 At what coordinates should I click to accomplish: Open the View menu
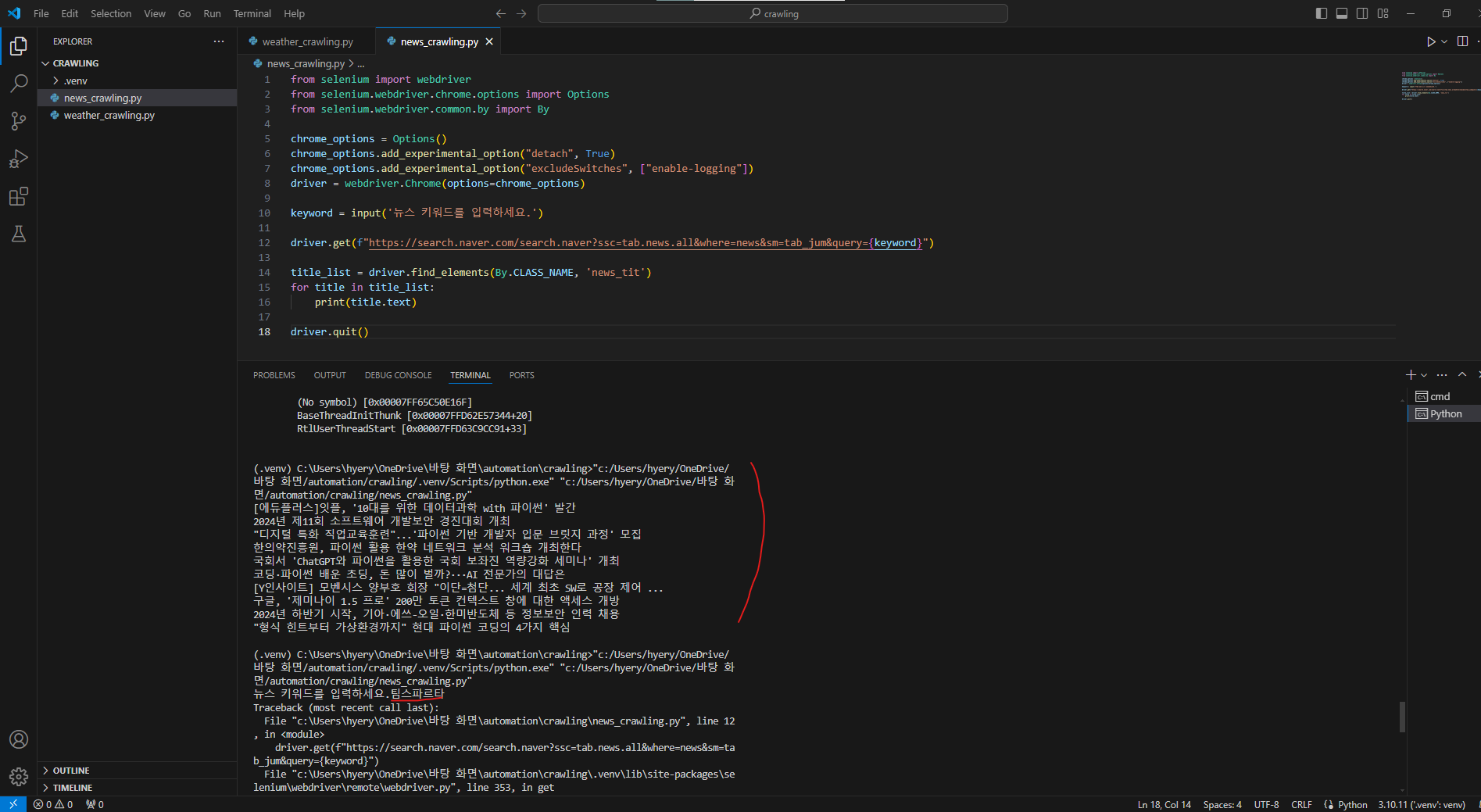[x=155, y=13]
